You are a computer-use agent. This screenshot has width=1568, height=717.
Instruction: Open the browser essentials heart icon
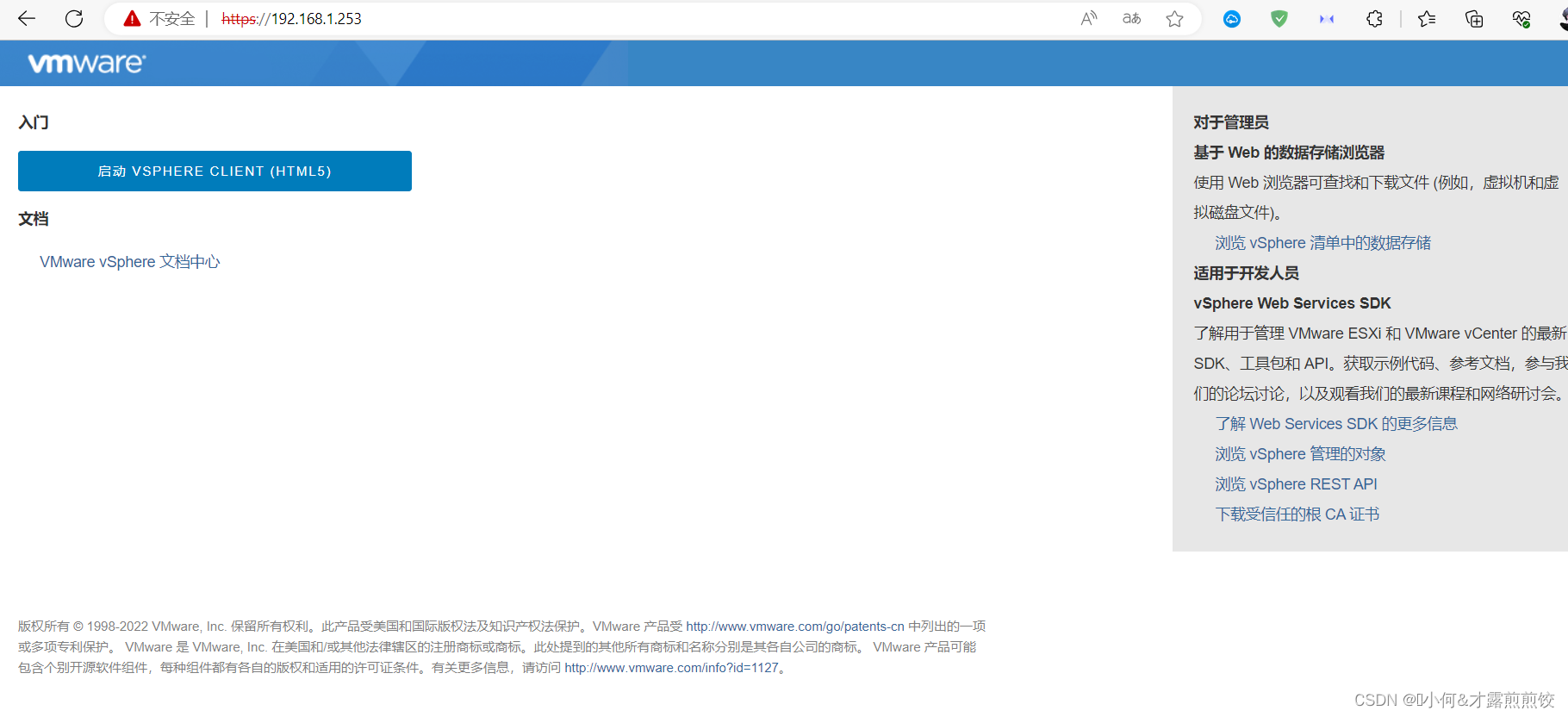point(1521,19)
